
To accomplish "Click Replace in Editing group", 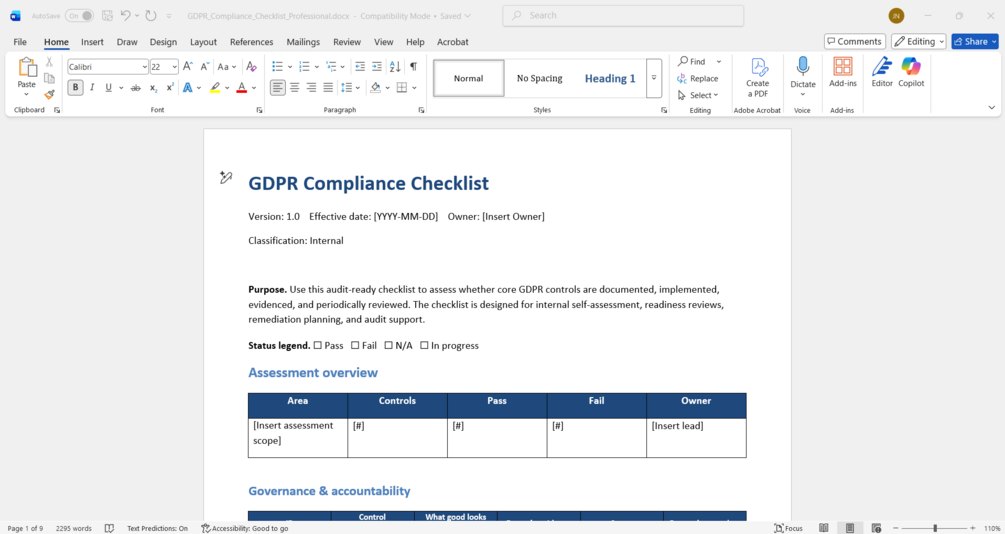I will [x=697, y=78].
